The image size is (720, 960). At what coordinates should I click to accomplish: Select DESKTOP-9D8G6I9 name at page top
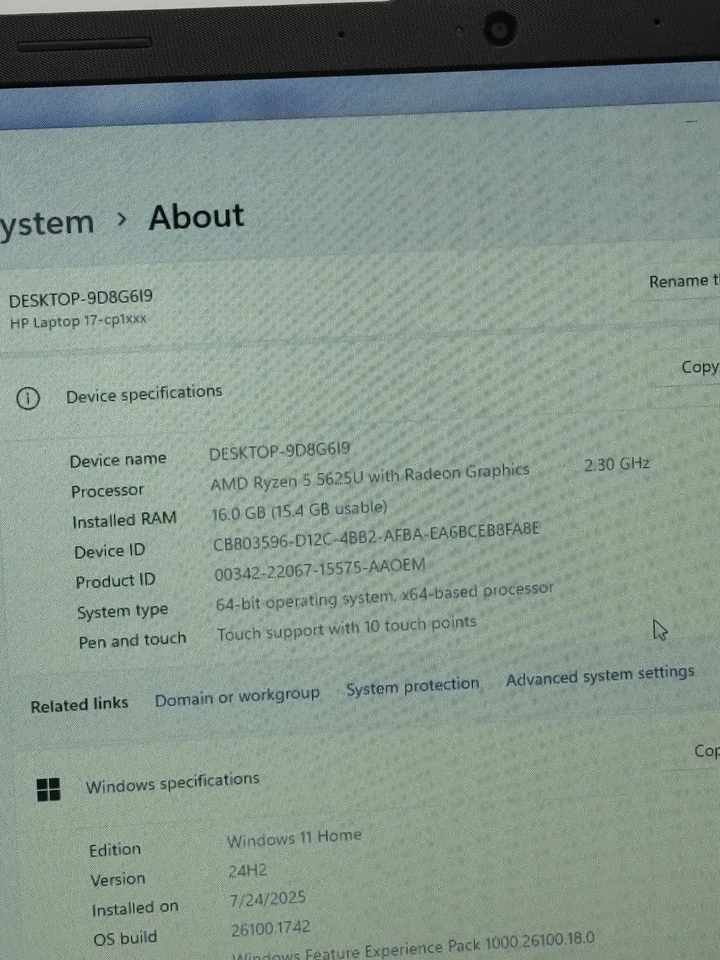(81, 298)
